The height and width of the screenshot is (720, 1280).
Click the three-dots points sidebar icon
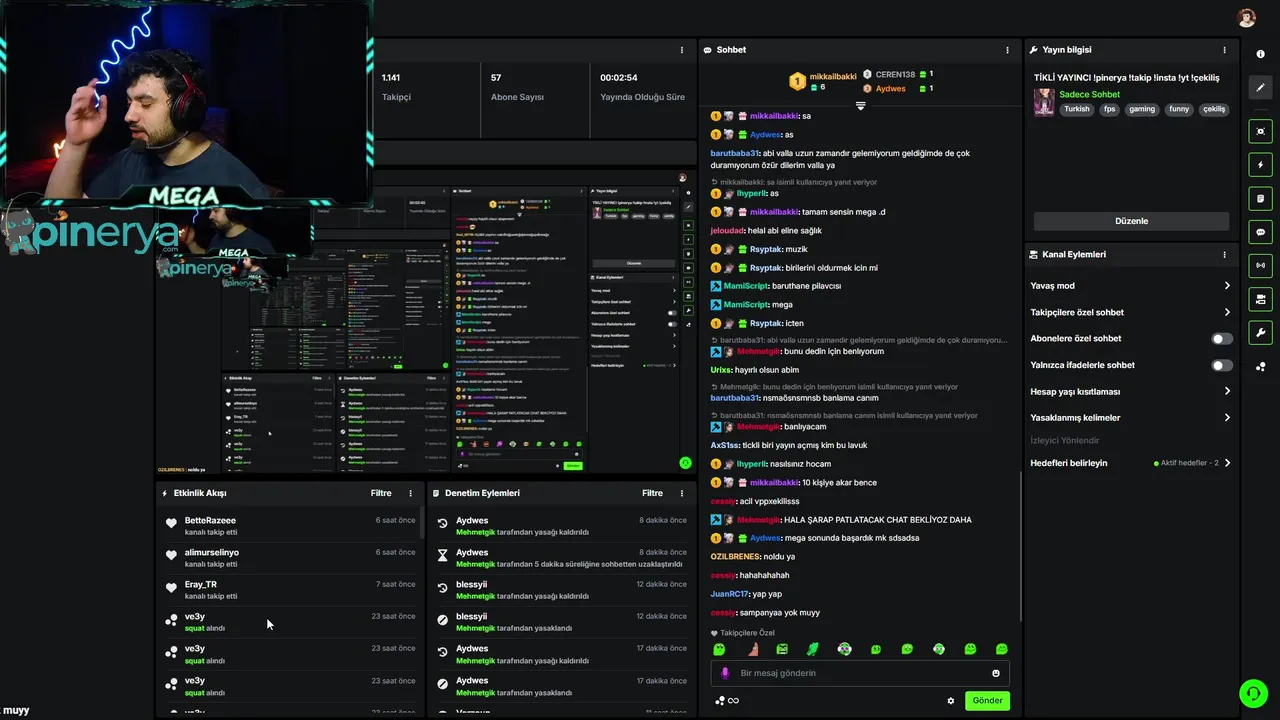click(x=1261, y=367)
